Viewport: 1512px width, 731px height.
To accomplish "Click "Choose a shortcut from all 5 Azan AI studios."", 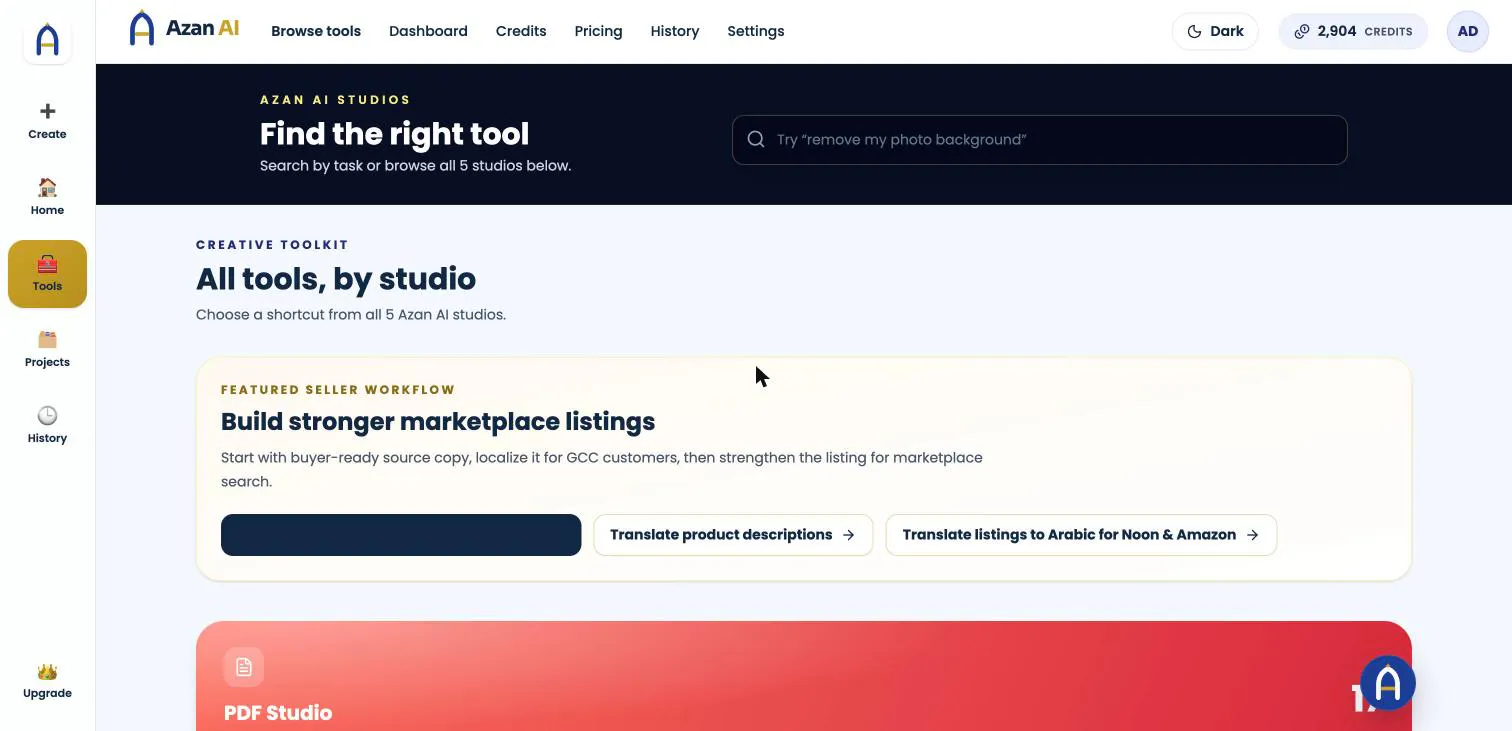I will click(x=351, y=314).
